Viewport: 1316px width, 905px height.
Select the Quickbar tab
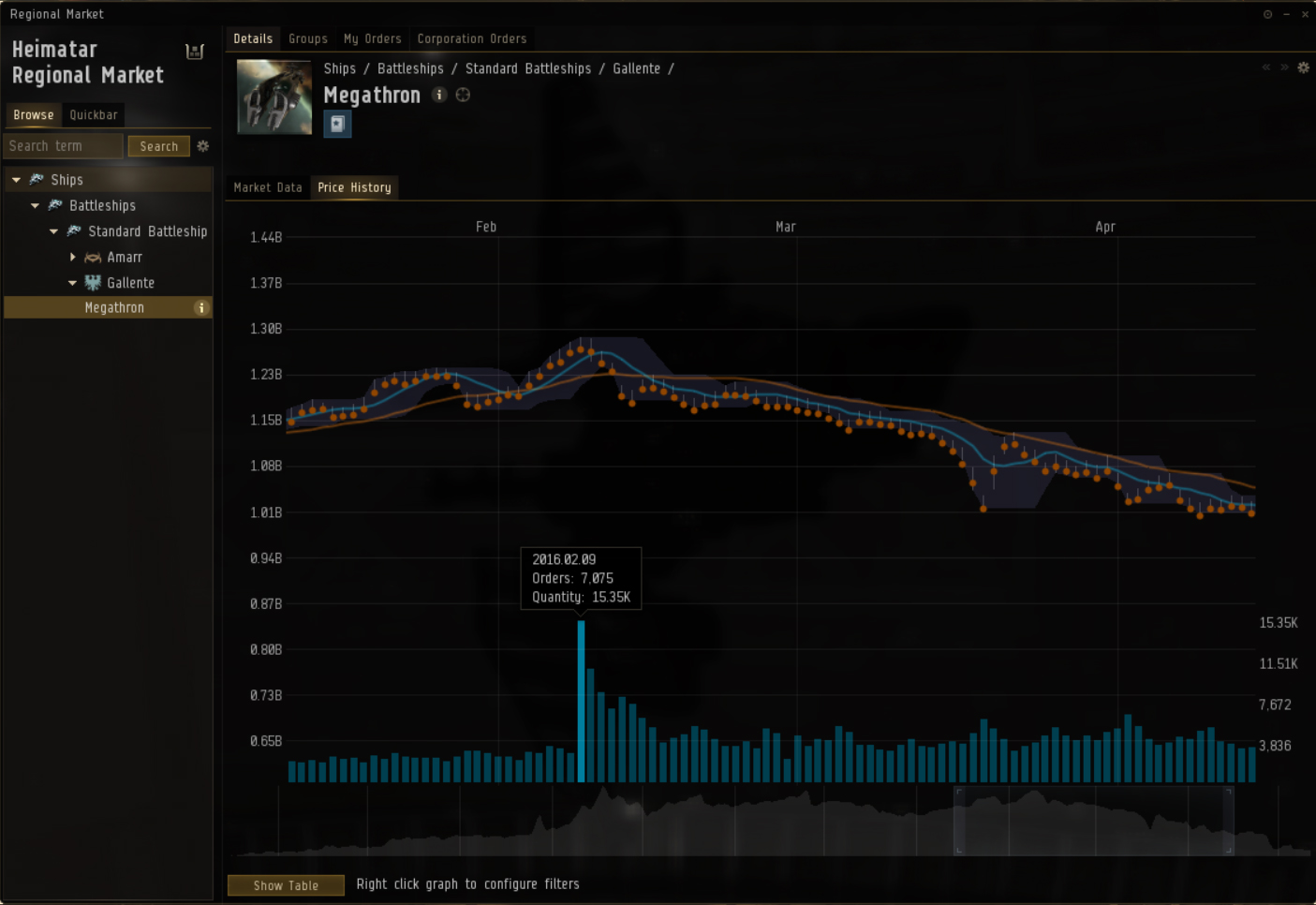94,114
